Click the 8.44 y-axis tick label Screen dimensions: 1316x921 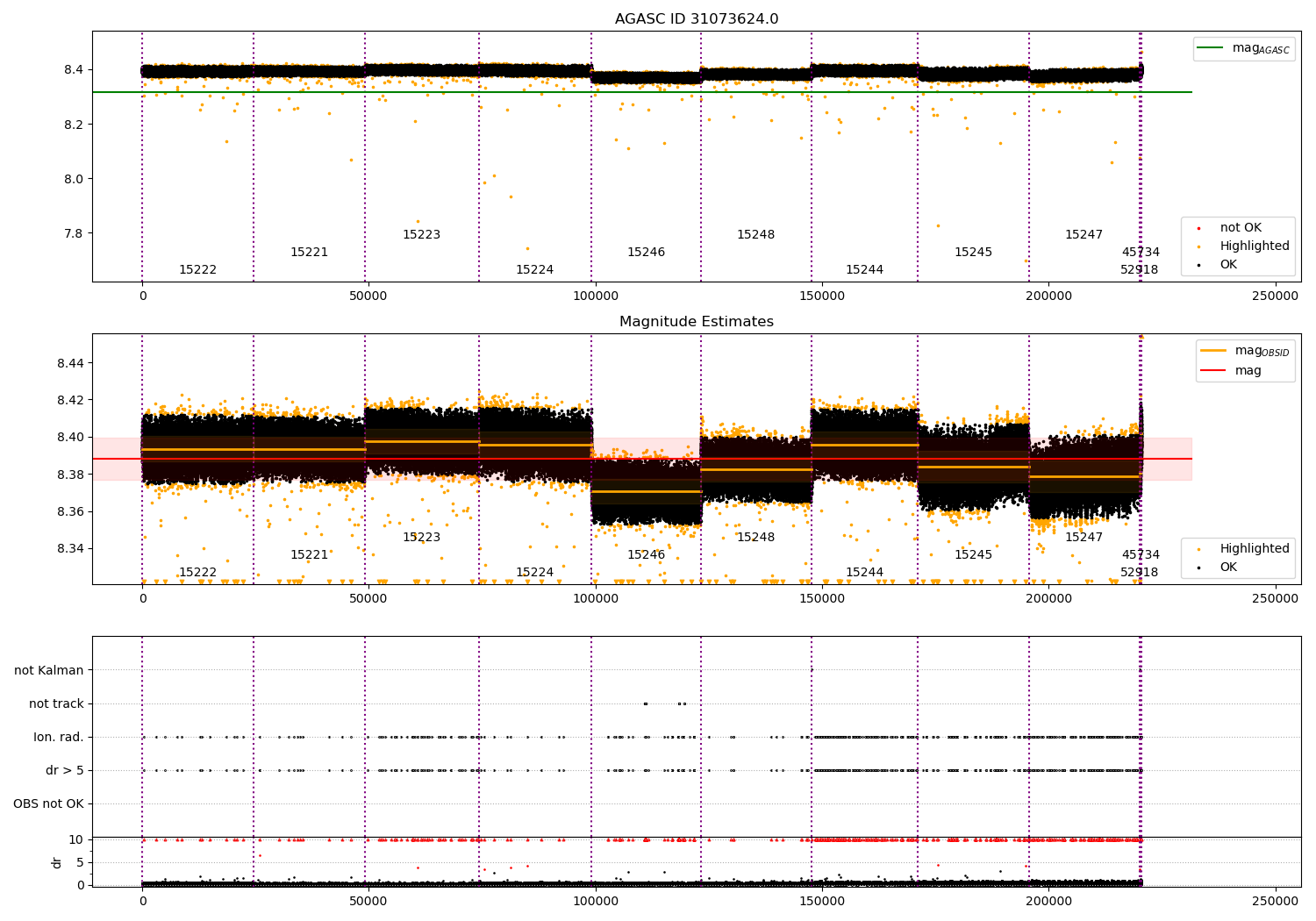70,363
